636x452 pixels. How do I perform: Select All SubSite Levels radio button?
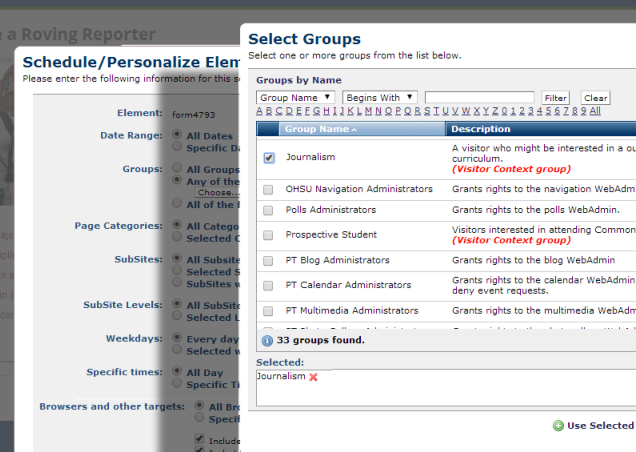(x=177, y=303)
